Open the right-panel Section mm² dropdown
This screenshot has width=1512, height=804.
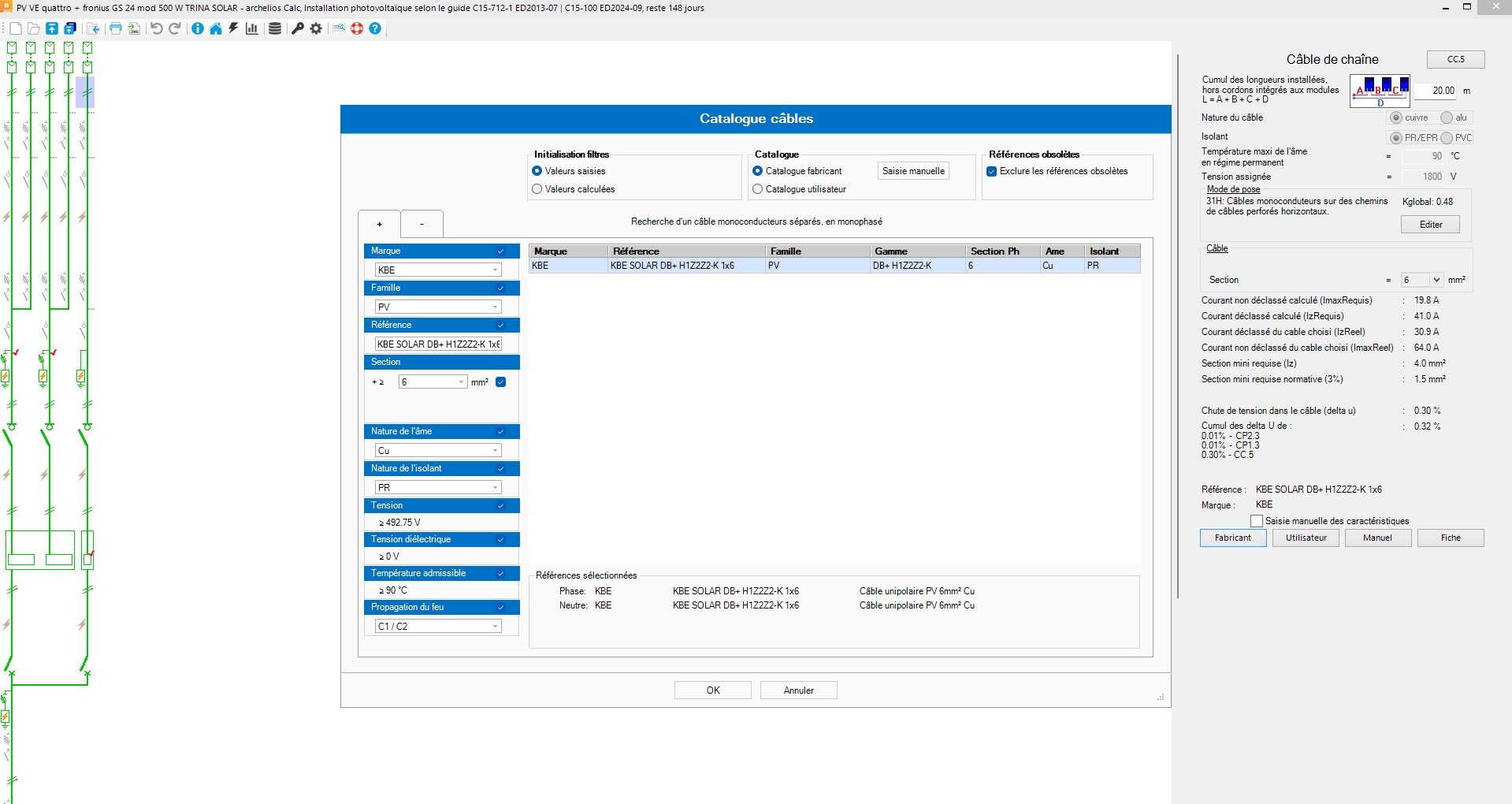tap(1422, 280)
